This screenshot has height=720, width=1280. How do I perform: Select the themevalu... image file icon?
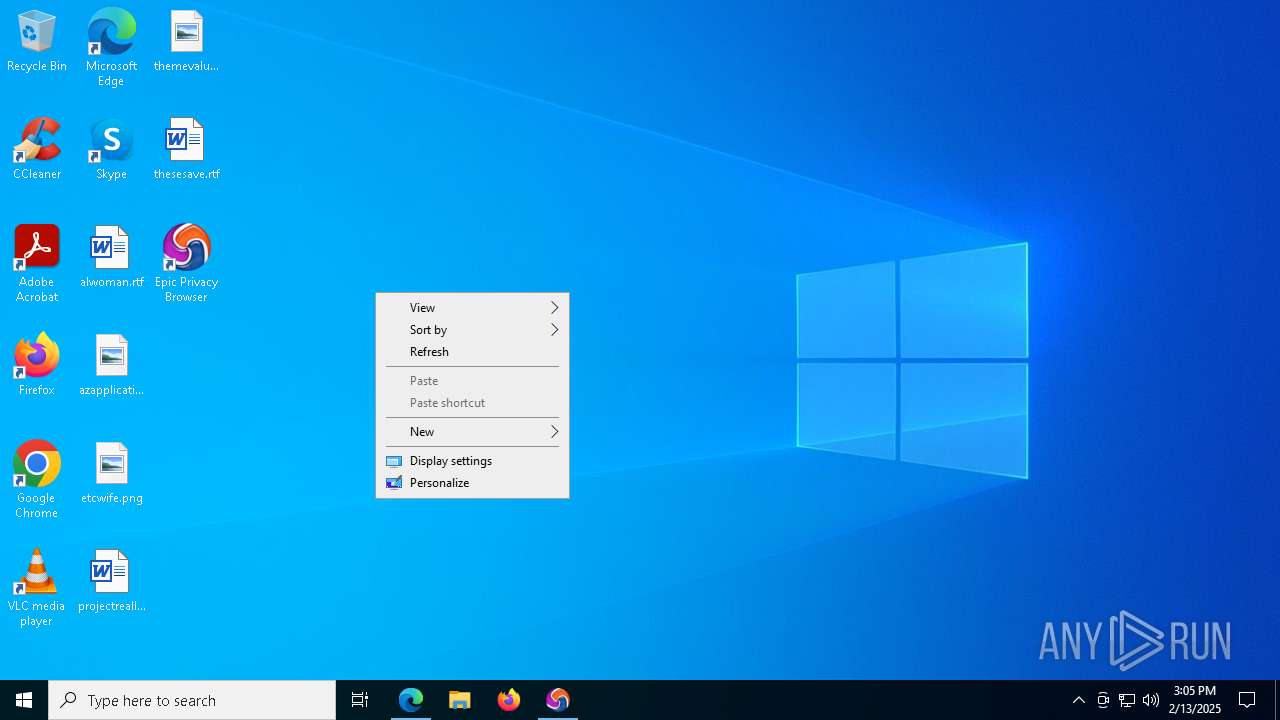(186, 41)
